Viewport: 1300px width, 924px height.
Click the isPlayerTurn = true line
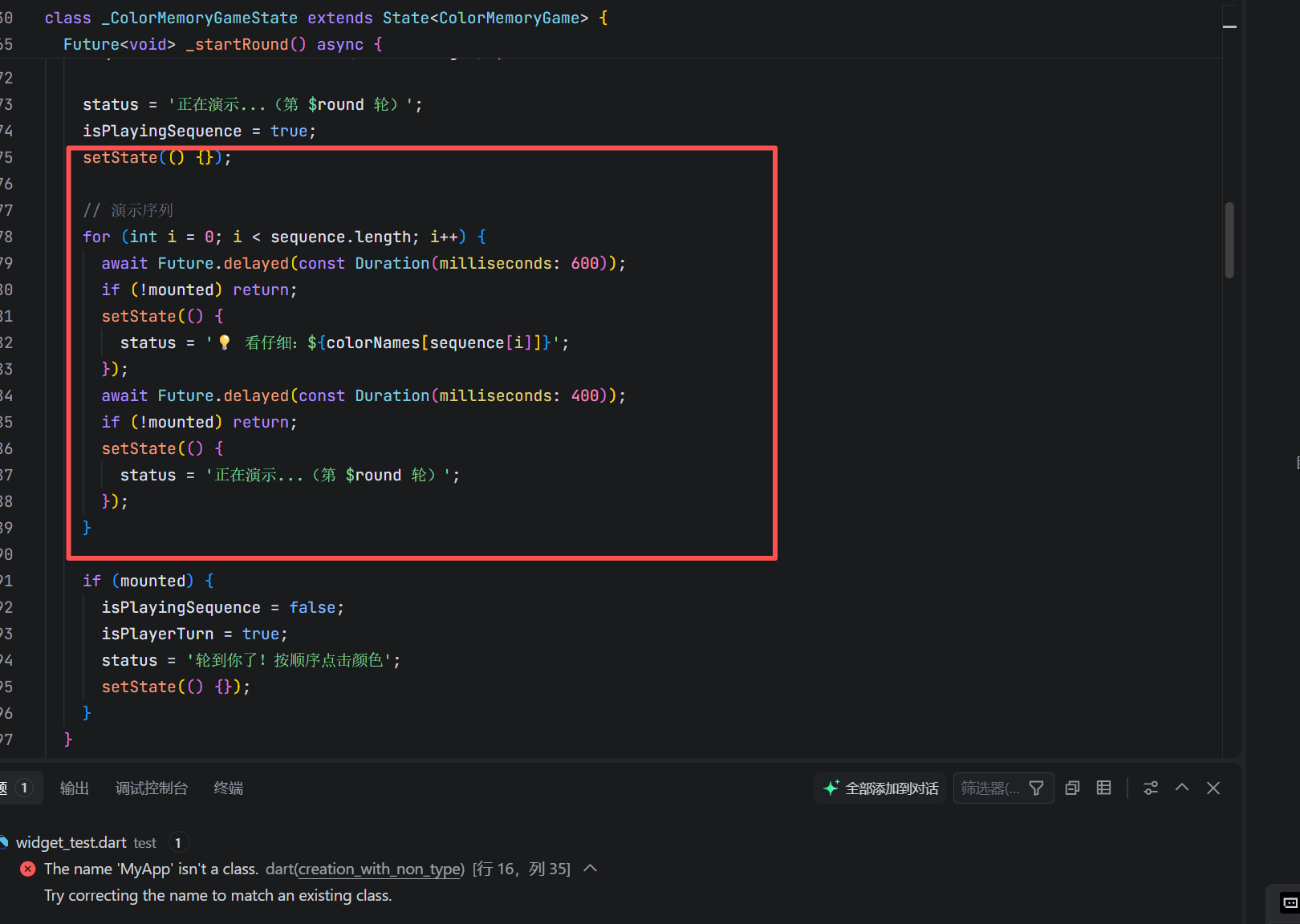click(194, 634)
